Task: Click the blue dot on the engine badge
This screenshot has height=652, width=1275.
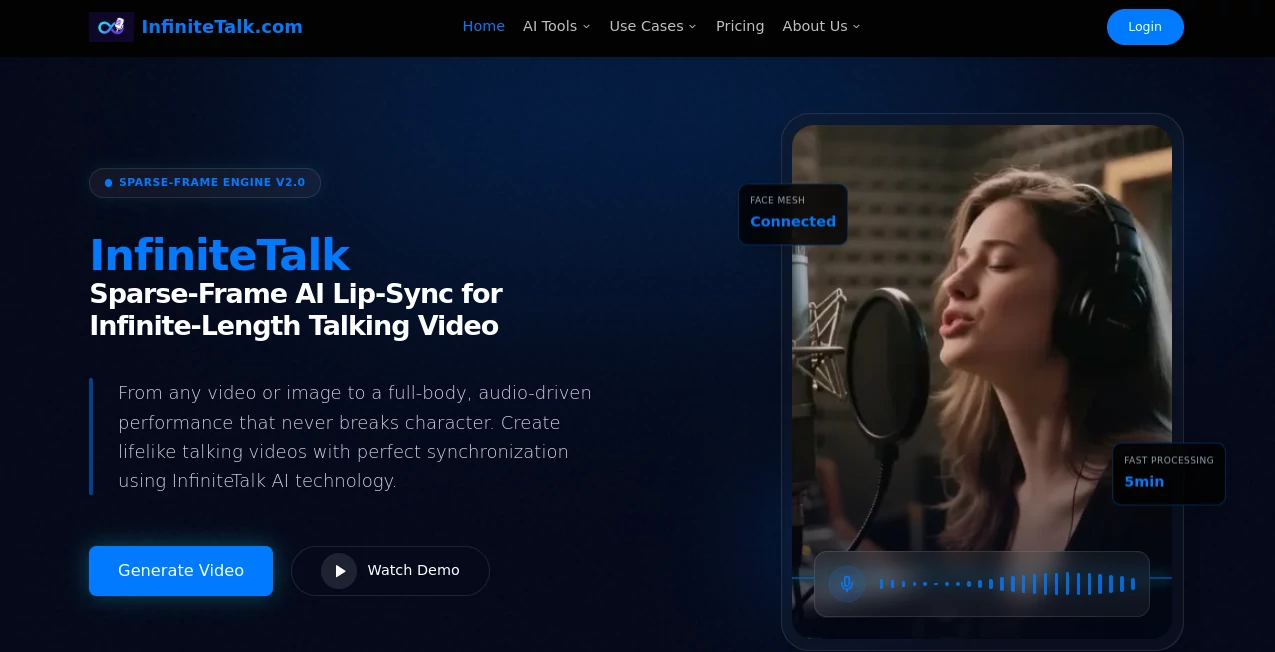Action: (x=108, y=183)
